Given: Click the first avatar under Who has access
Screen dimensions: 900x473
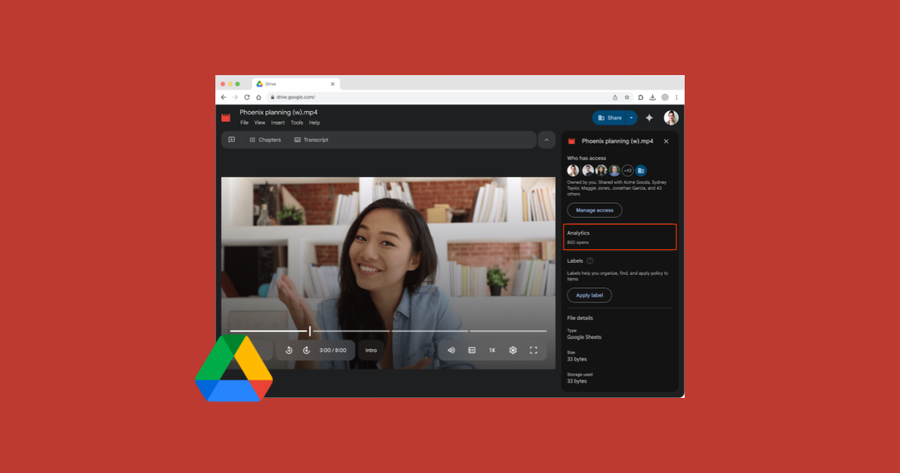Looking at the screenshot, I should (x=573, y=170).
